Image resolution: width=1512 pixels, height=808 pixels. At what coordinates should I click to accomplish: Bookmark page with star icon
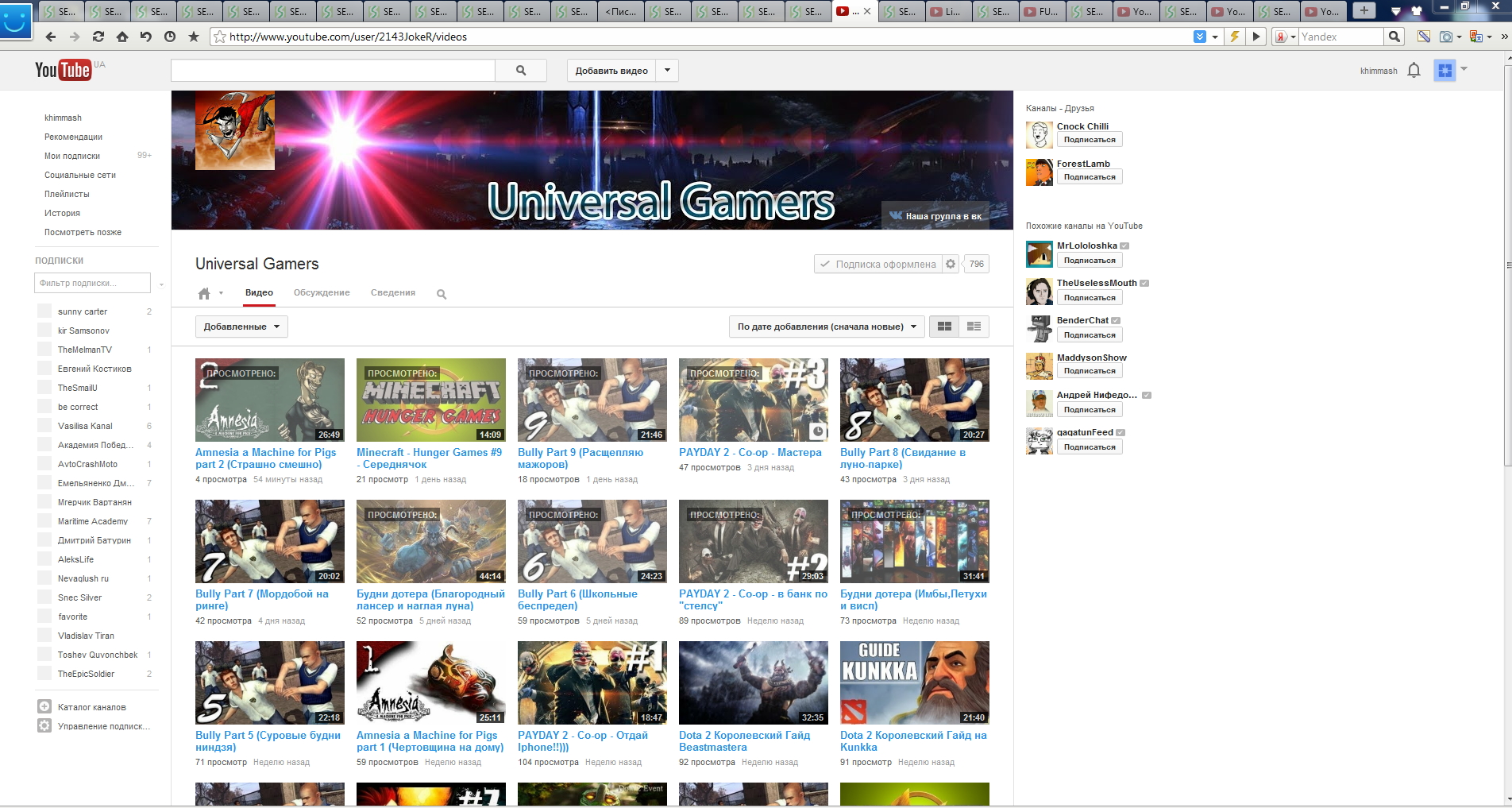[x=193, y=37]
